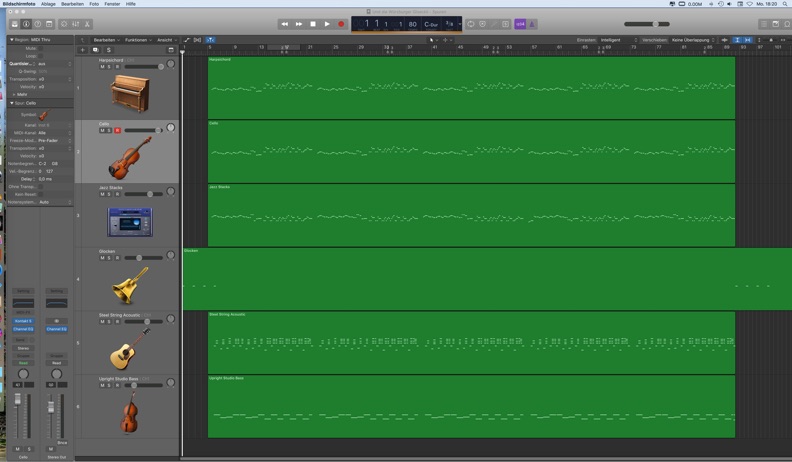
Task: Start playback with the Play button
Action: coord(327,24)
